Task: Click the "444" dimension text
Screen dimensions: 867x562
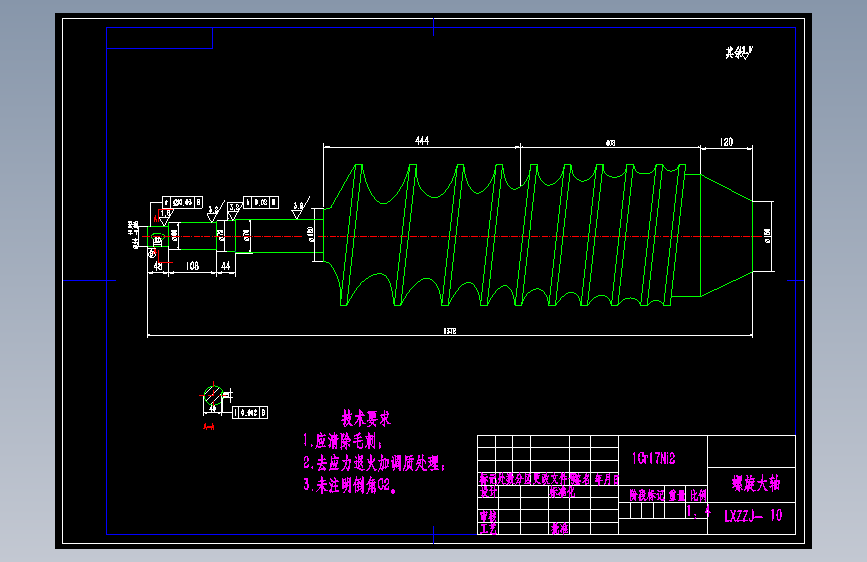Action: point(422,140)
